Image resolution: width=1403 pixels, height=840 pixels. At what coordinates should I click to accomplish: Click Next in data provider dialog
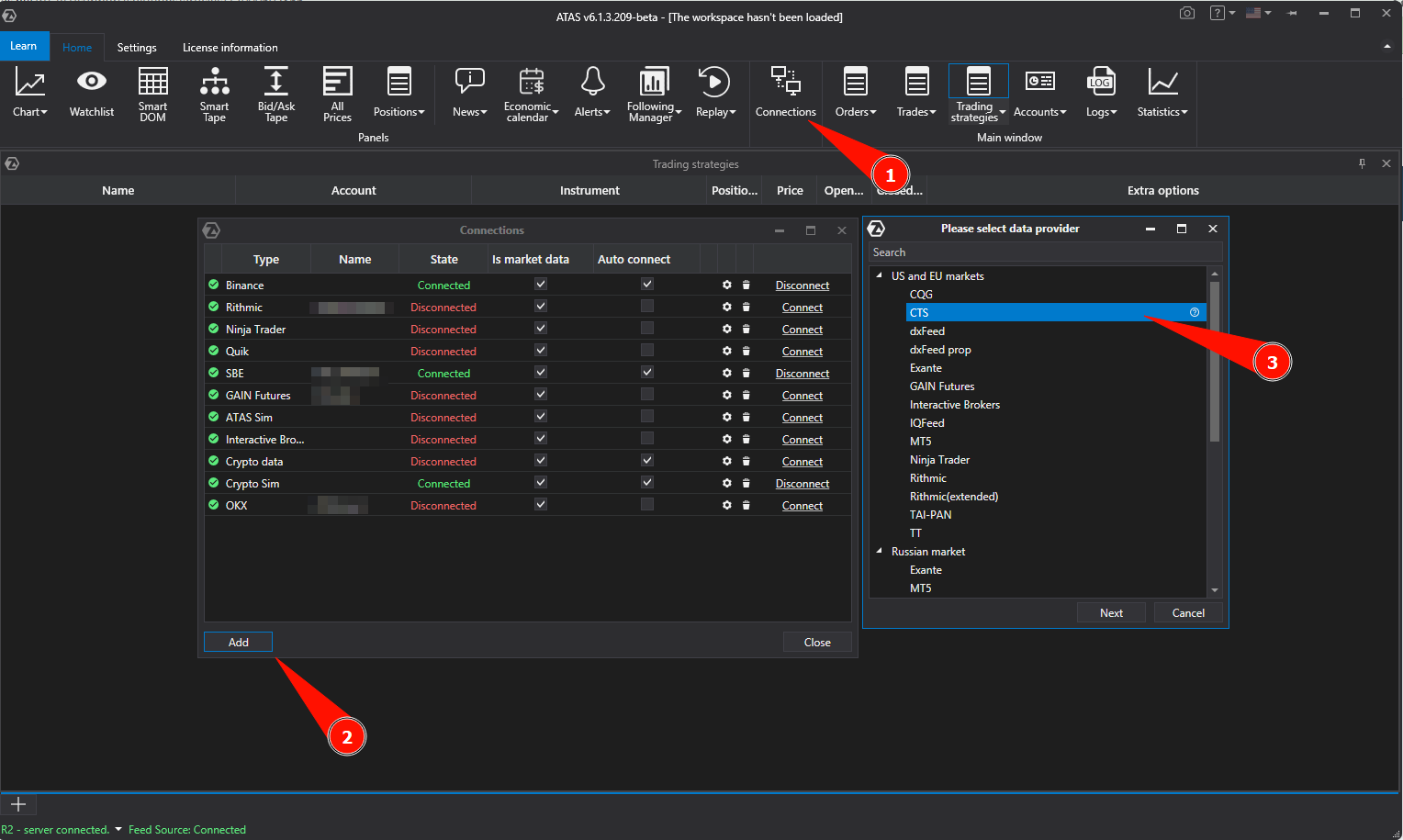click(1111, 612)
